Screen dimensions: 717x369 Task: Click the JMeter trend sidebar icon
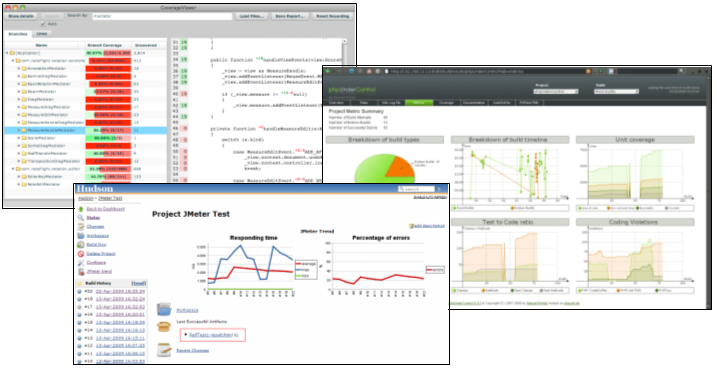pos(81,272)
